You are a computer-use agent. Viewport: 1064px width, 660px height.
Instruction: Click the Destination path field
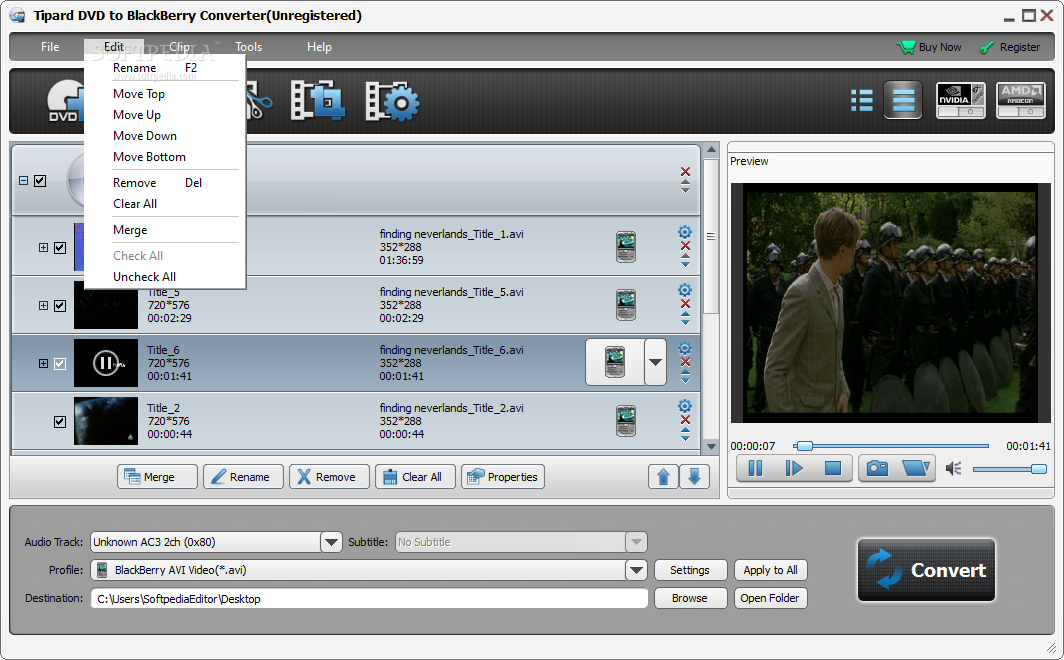click(369, 598)
